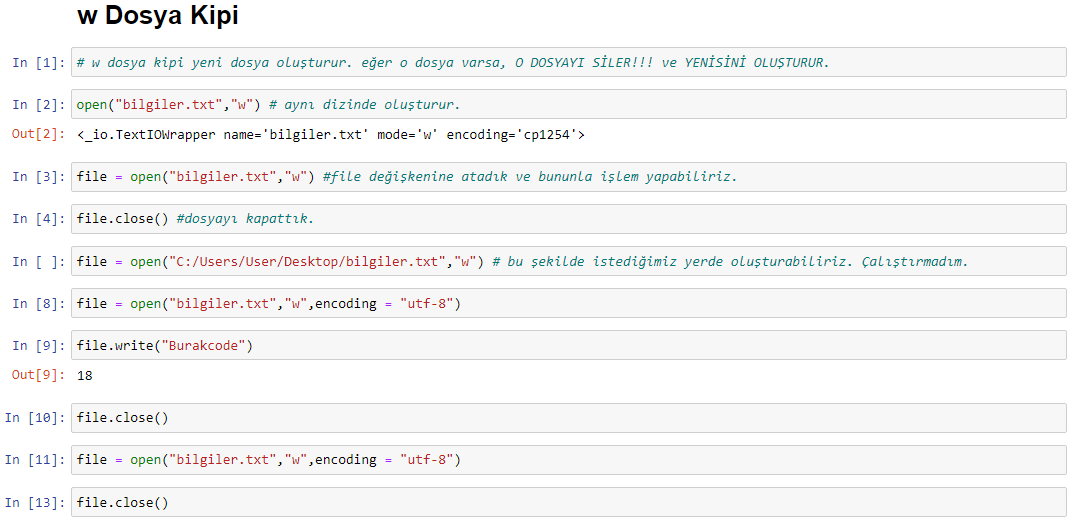Click the Out[2]: prompt label

coord(38,134)
